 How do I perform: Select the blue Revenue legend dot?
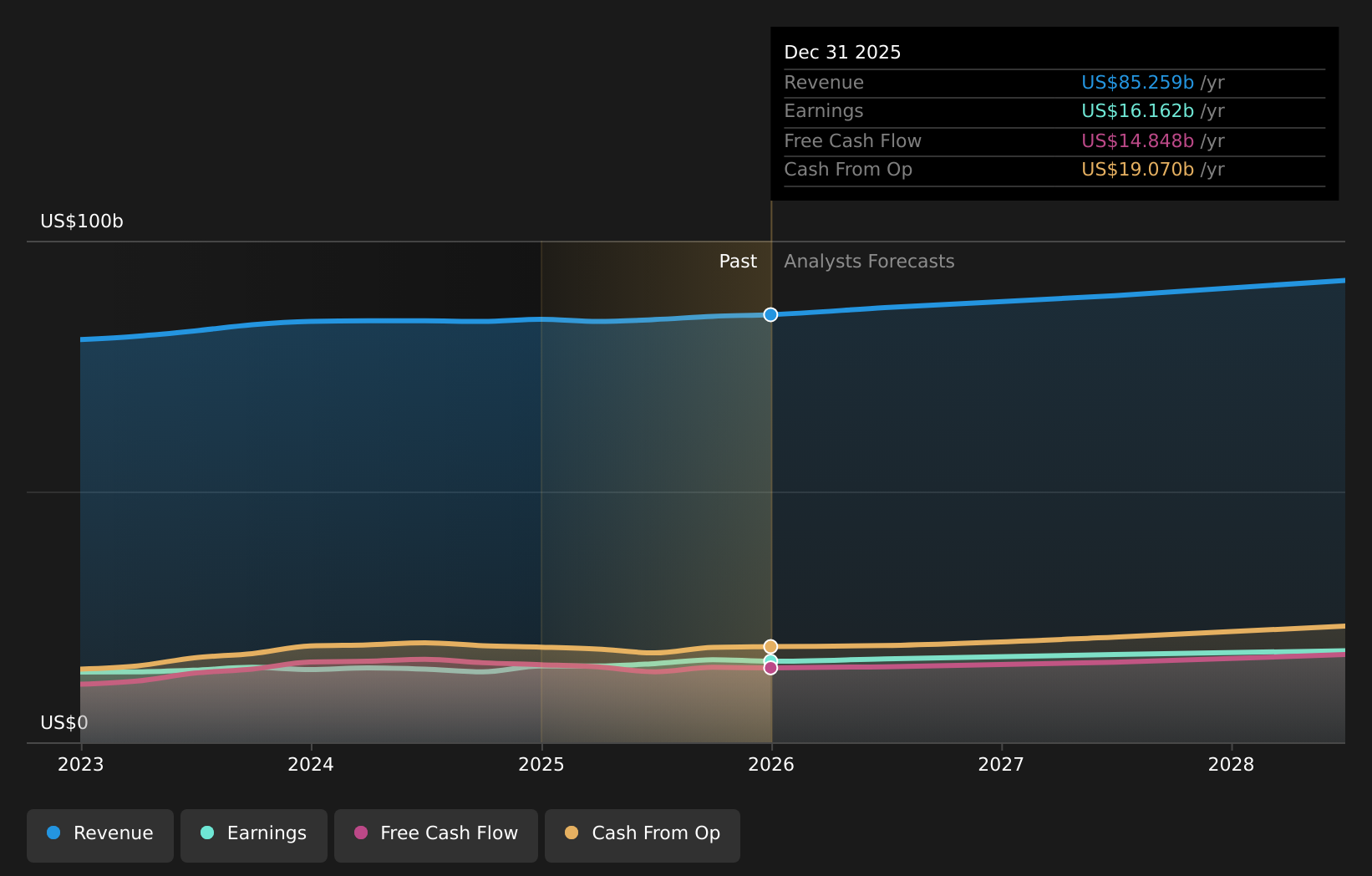(53, 833)
